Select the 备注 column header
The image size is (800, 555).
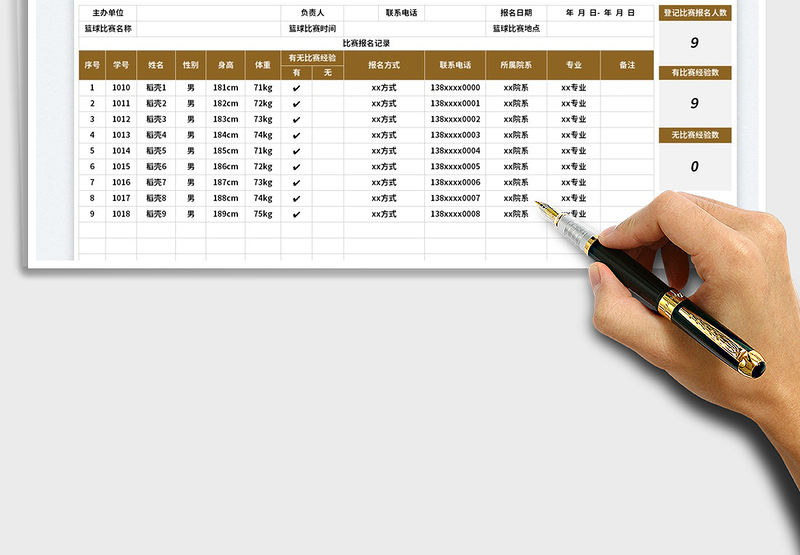(x=627, y=65)
